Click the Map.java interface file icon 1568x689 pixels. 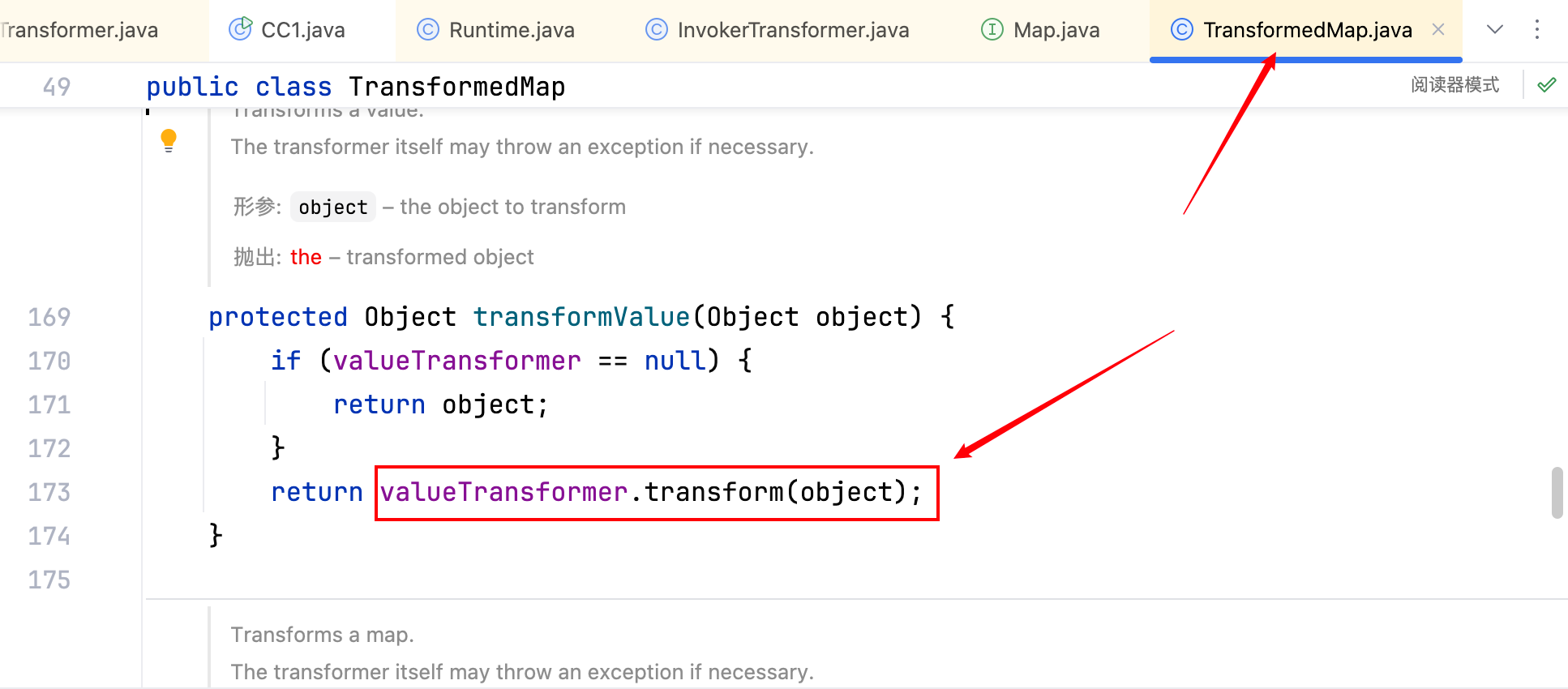point(992,30)
